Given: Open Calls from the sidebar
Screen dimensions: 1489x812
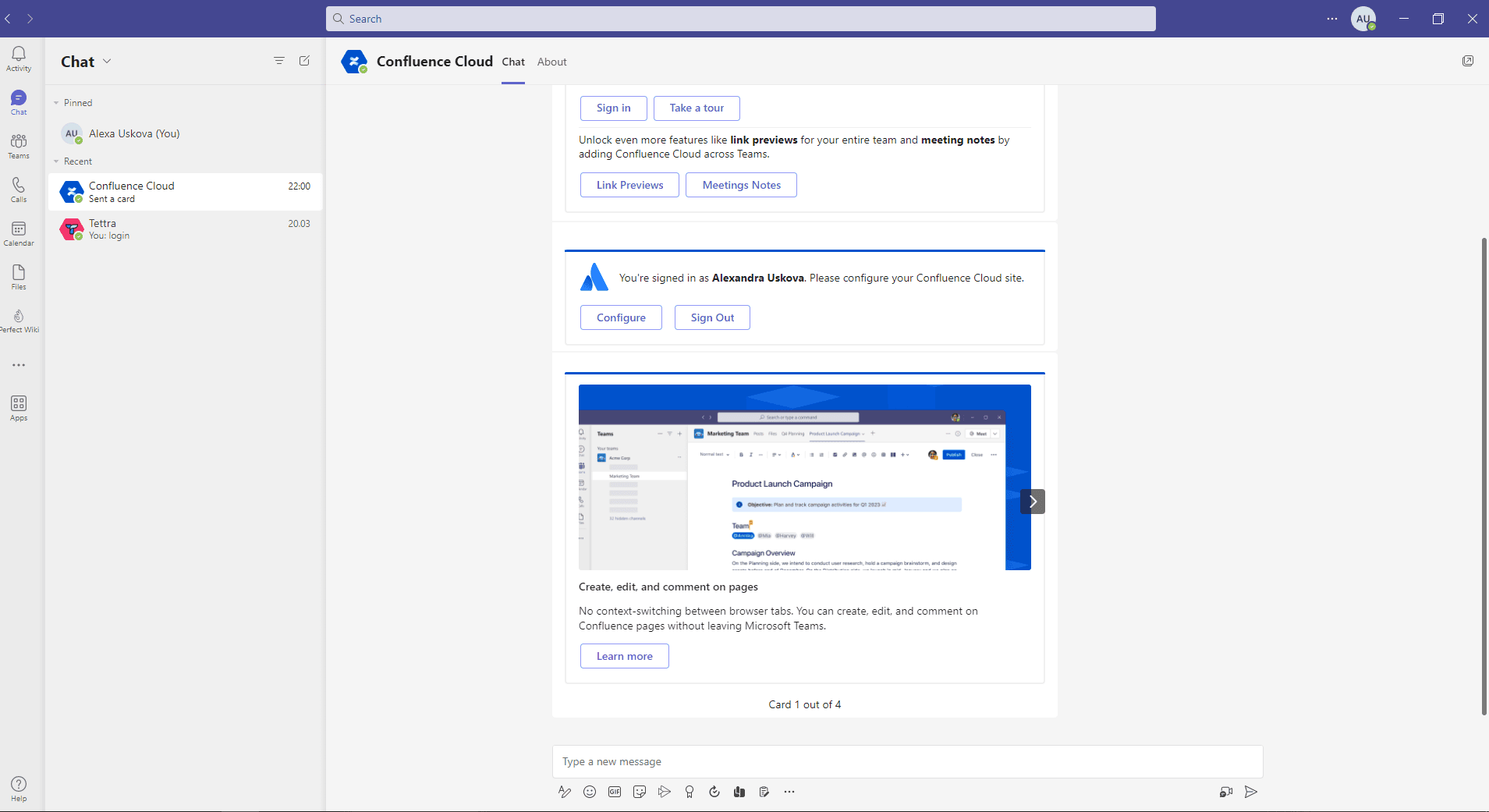Looking at the screenshot, I should coord(19,190).
